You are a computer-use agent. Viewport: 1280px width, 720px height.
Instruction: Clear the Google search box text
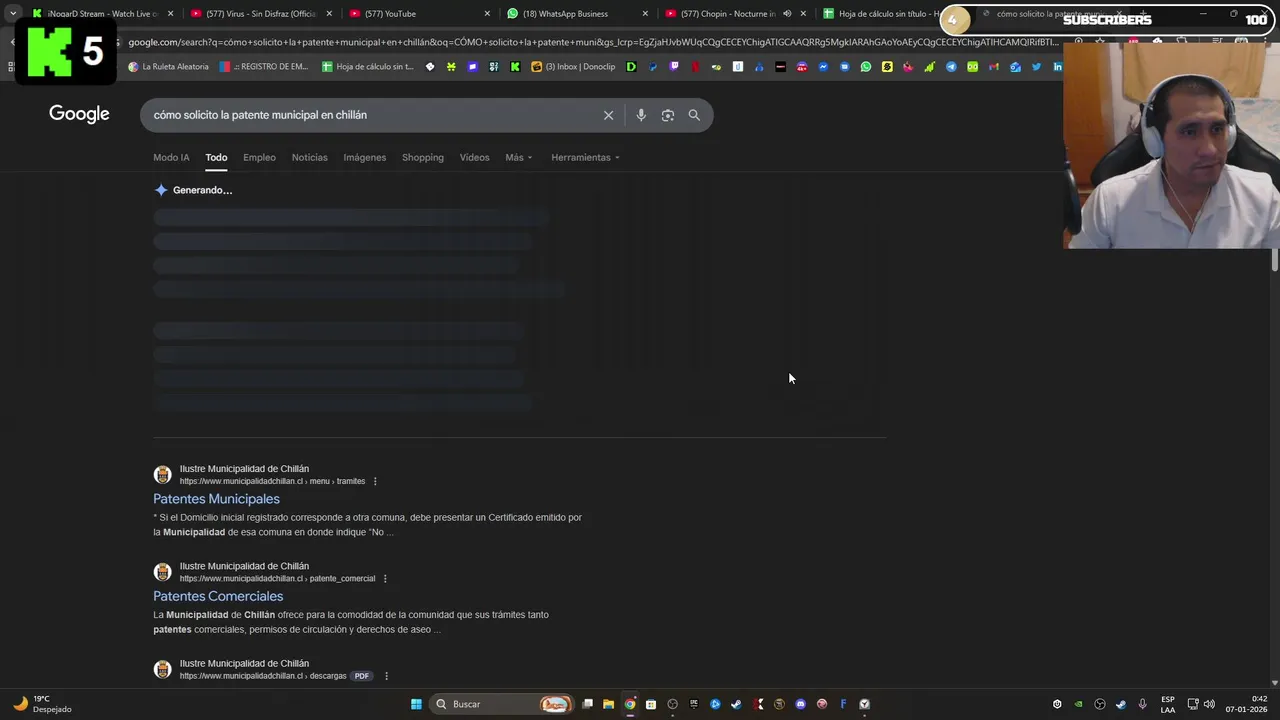608,115
